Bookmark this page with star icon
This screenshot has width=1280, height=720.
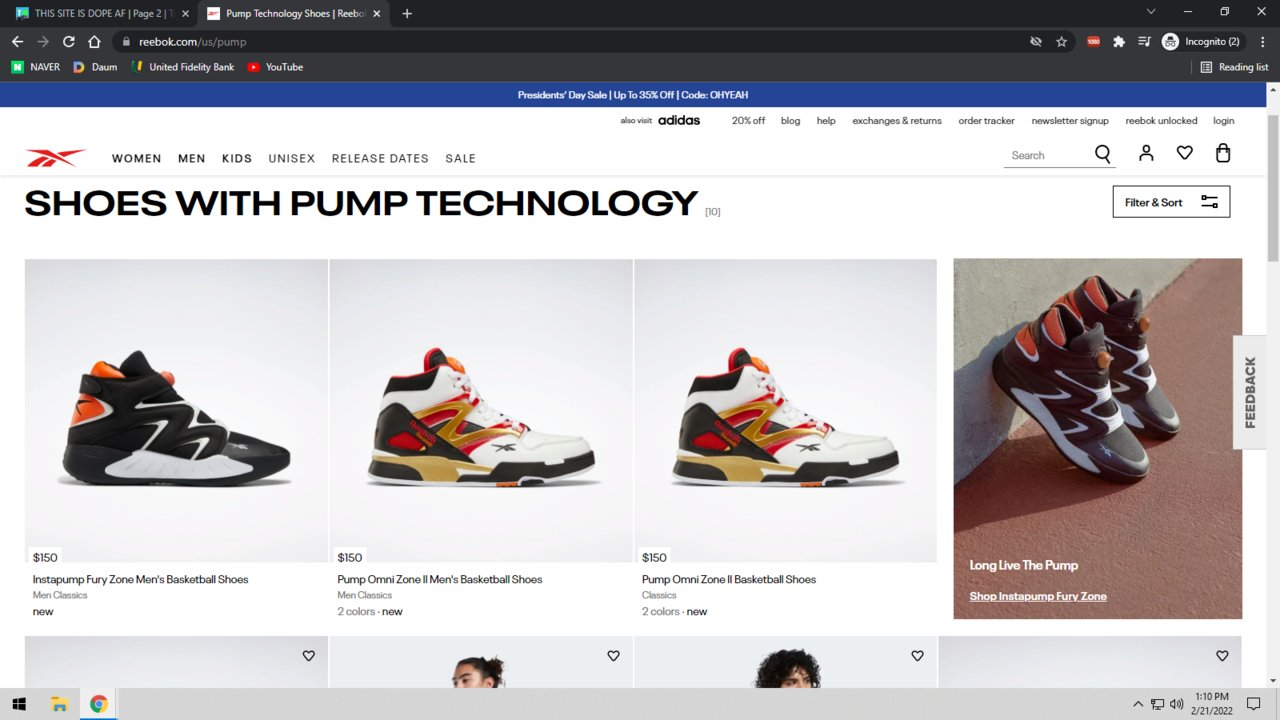pyautogui.click(x=1062, y=42)
